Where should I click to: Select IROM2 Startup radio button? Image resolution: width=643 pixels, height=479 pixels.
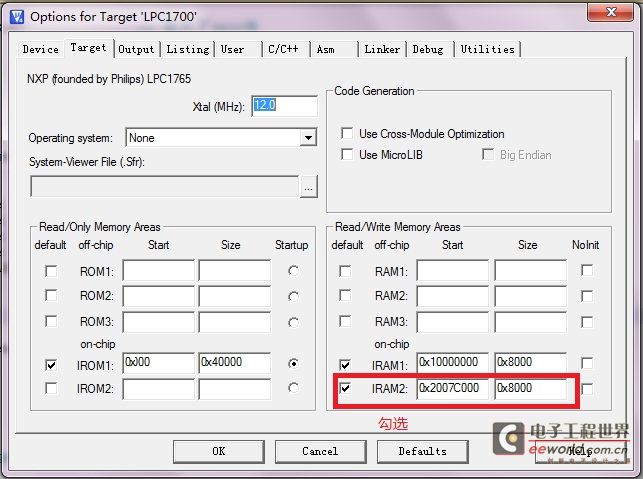(293, 388)
